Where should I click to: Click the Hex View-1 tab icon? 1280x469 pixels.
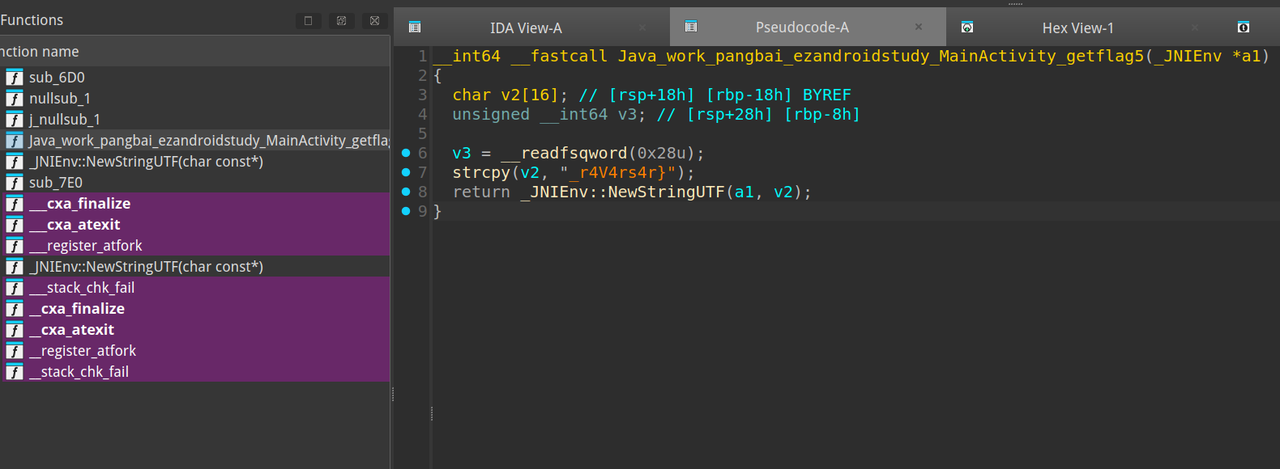[967, 27]
